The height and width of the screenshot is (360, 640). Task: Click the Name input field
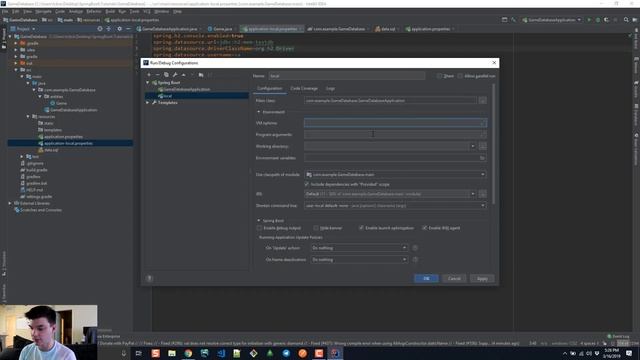click(347, 76)
